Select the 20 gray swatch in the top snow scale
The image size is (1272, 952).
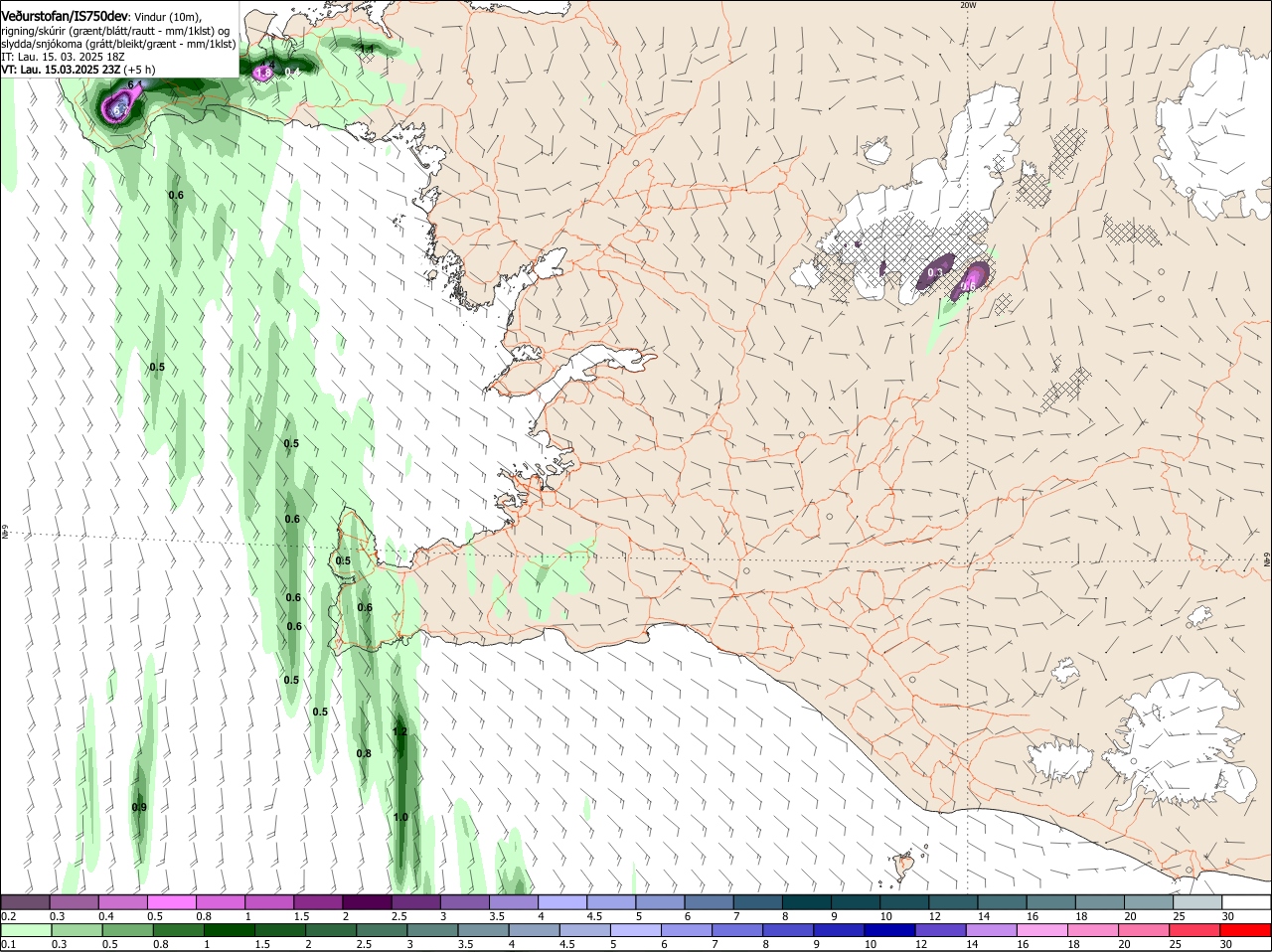point(1148,901)
